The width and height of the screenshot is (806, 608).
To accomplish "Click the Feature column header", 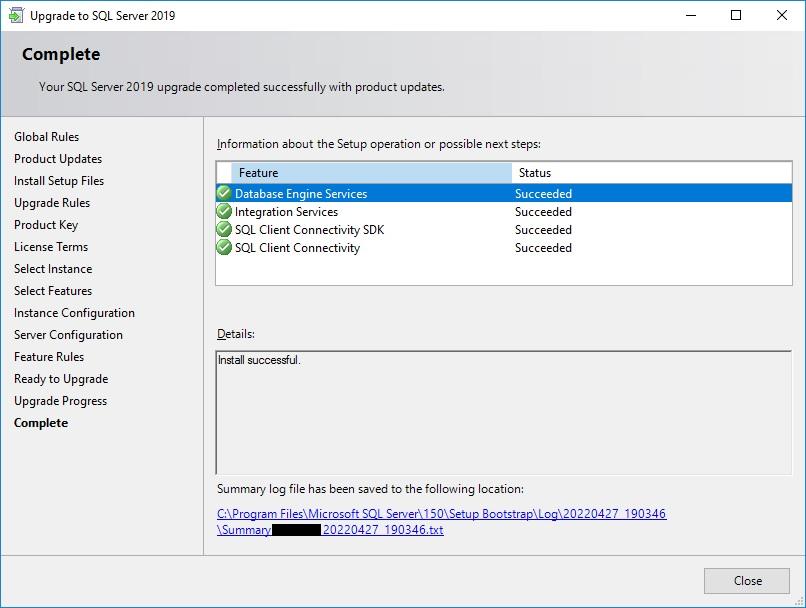I will pos(370,173).
